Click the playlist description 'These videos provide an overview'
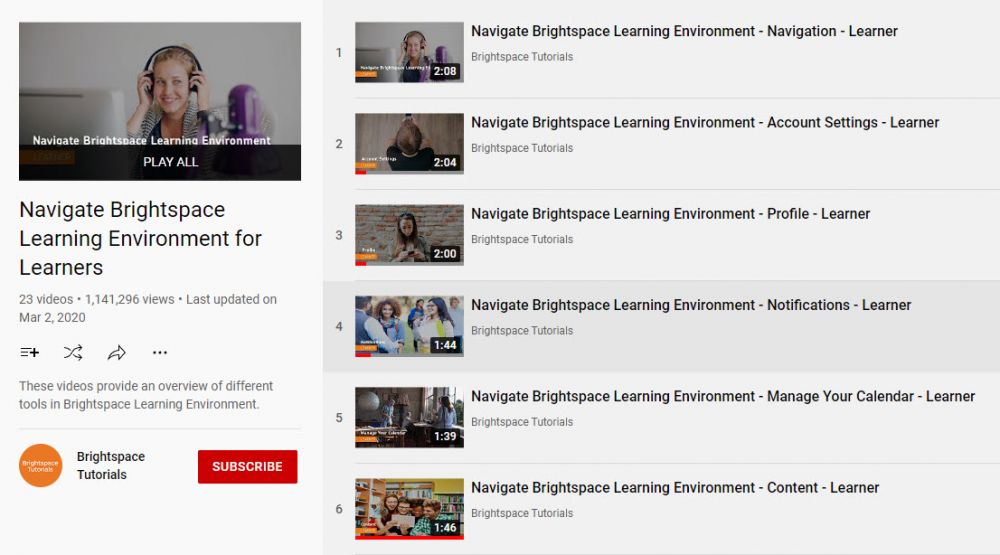1000x555 pixels. click(x=146, y=395)
